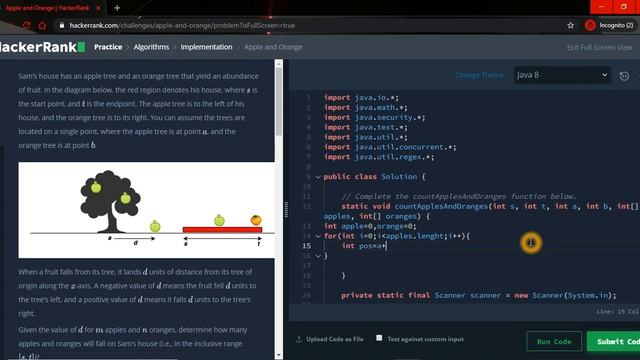The height and width of the screenshot is (360, 640).
Task: Click the browser address bar URL
Action: [x=182, y=25]
